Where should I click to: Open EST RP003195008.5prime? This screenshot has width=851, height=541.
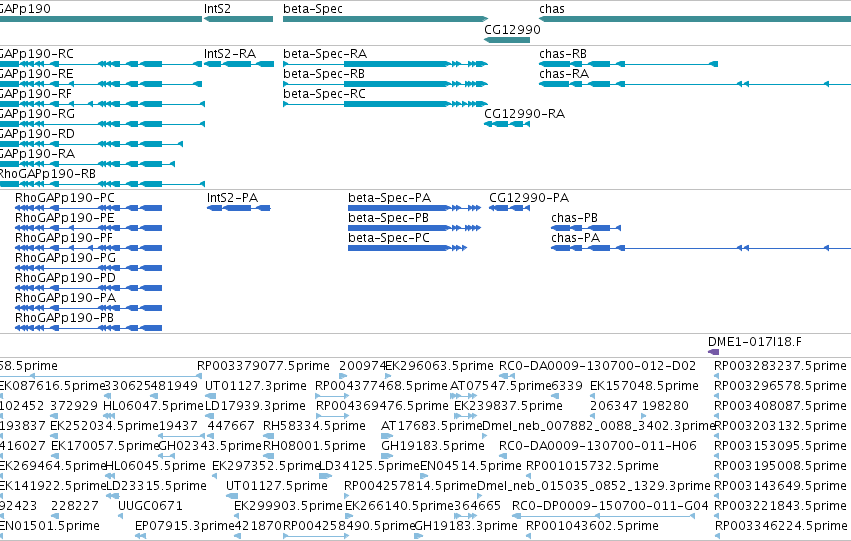(x=780, y=467)
